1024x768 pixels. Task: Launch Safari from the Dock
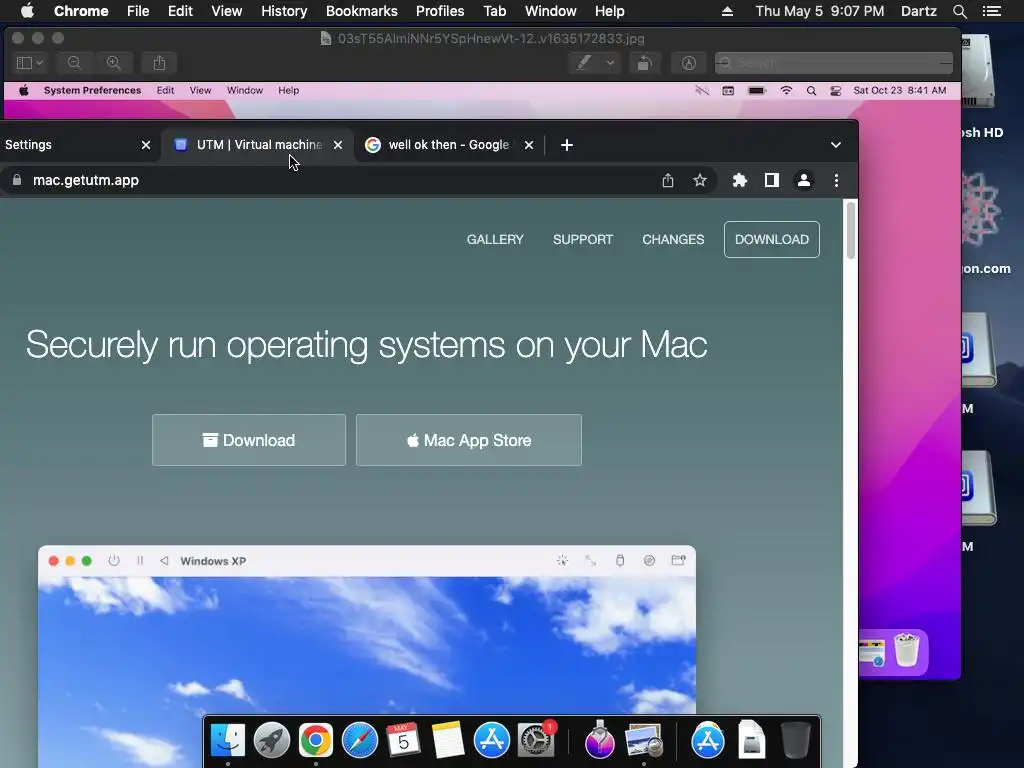(360, 741)
